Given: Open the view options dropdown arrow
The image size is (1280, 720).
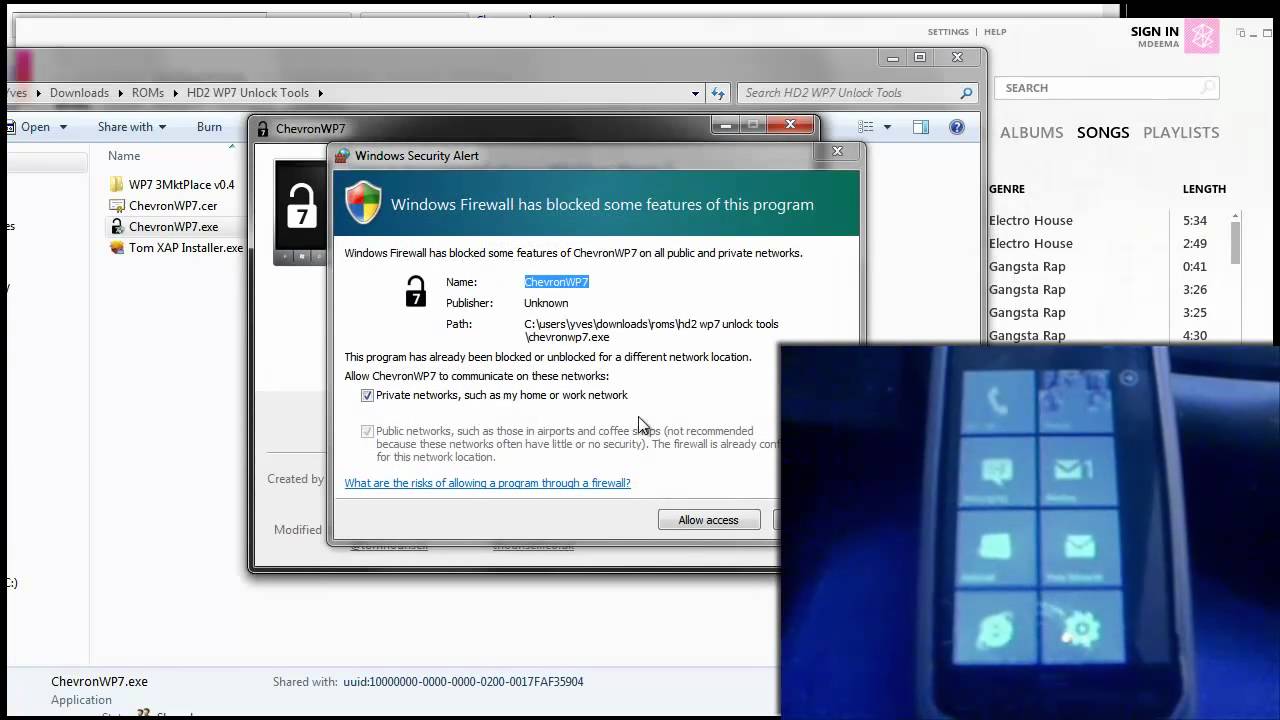Looking at the screenshot, I should pos(886,127).
